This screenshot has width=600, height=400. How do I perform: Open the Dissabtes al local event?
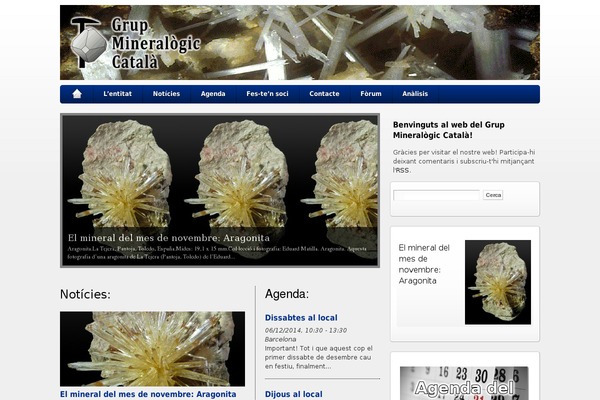(301, 318)
